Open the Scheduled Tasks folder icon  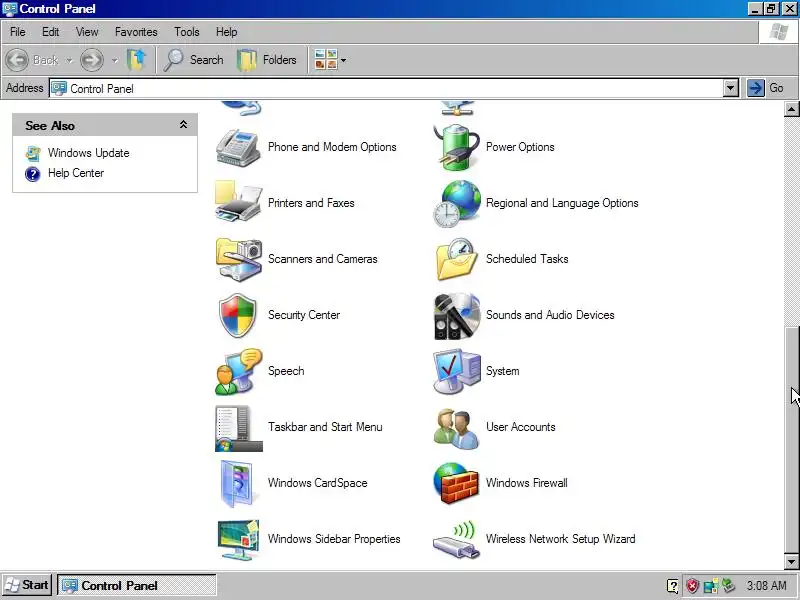tap(456, 259)
